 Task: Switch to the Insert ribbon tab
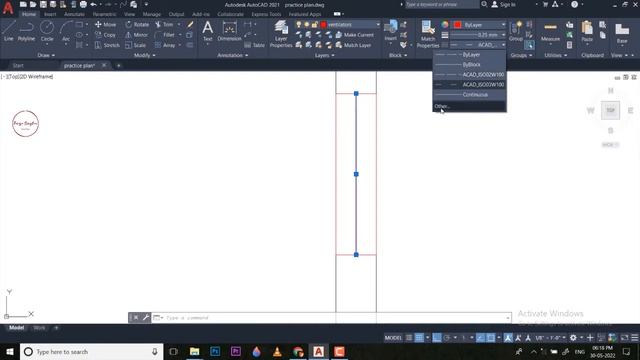point(50,14)
